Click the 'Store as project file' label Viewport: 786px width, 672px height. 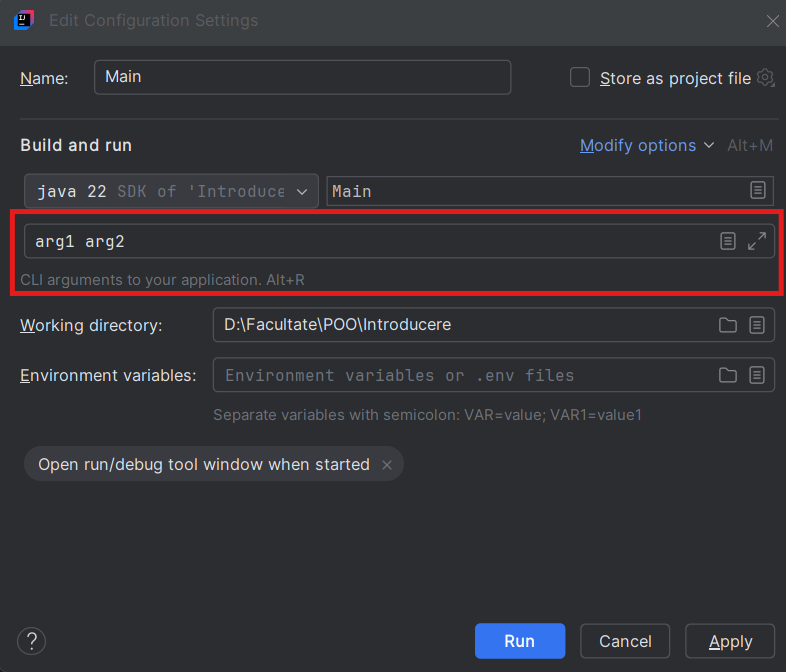coord(675,78)
